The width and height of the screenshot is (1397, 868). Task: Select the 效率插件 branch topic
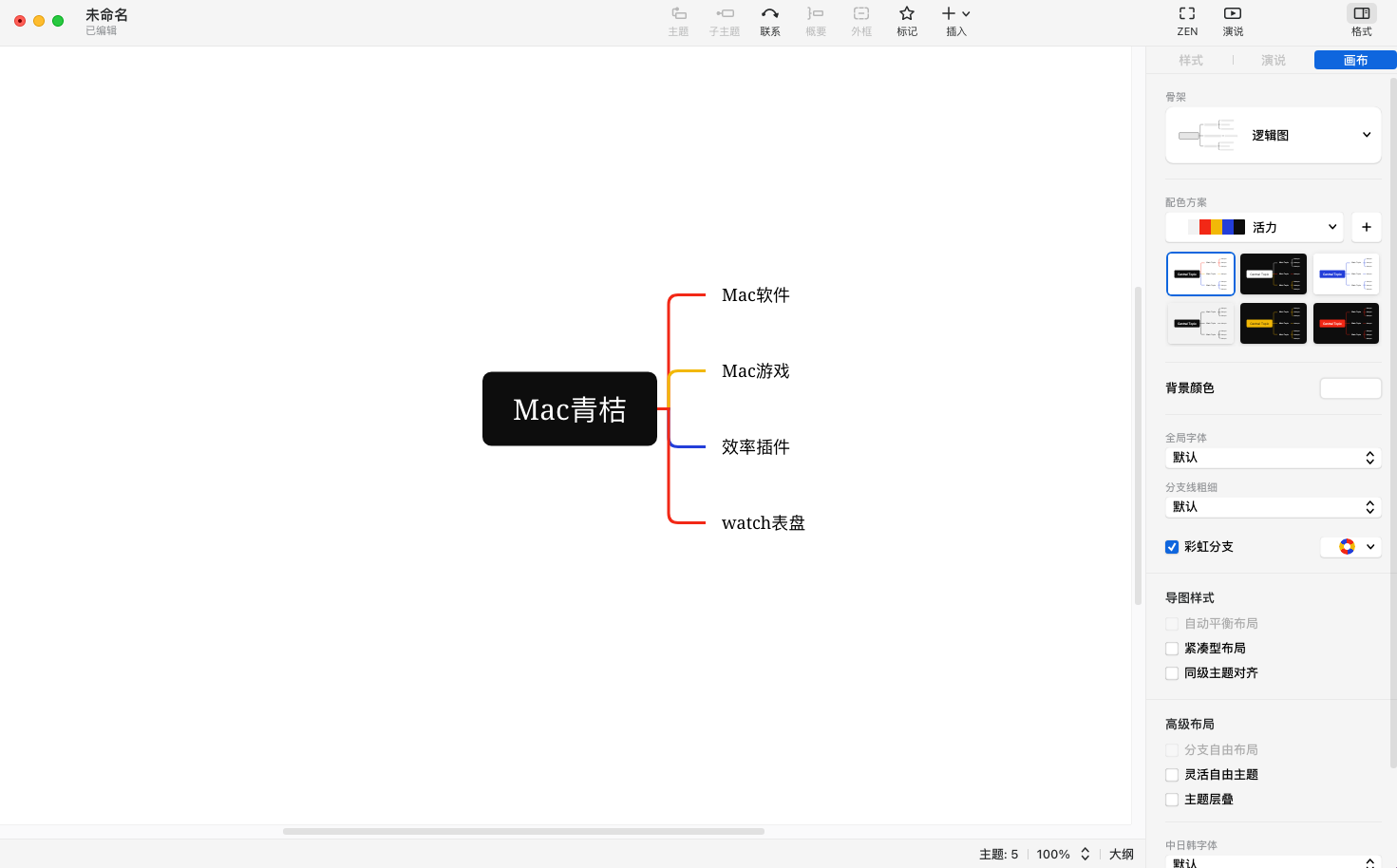(756, 447)
